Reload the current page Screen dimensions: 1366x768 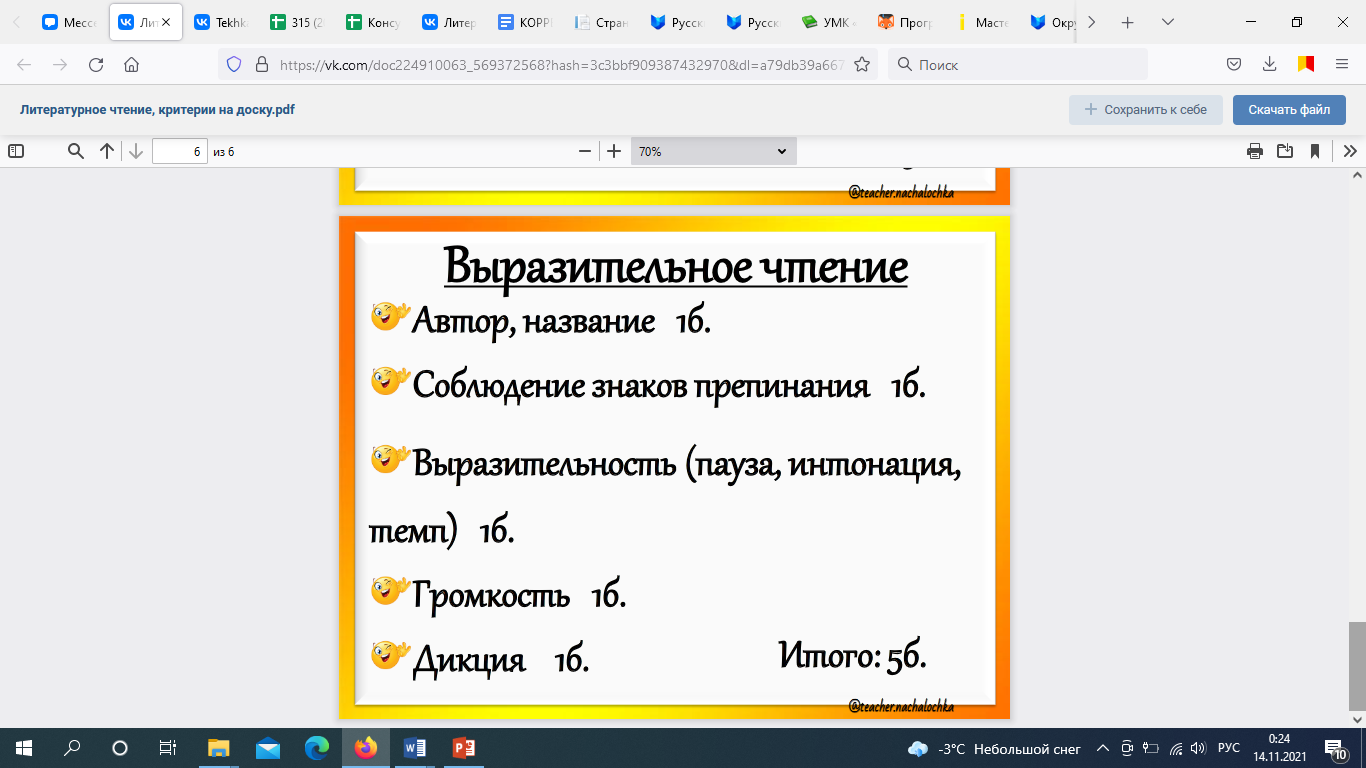(96, 65)
